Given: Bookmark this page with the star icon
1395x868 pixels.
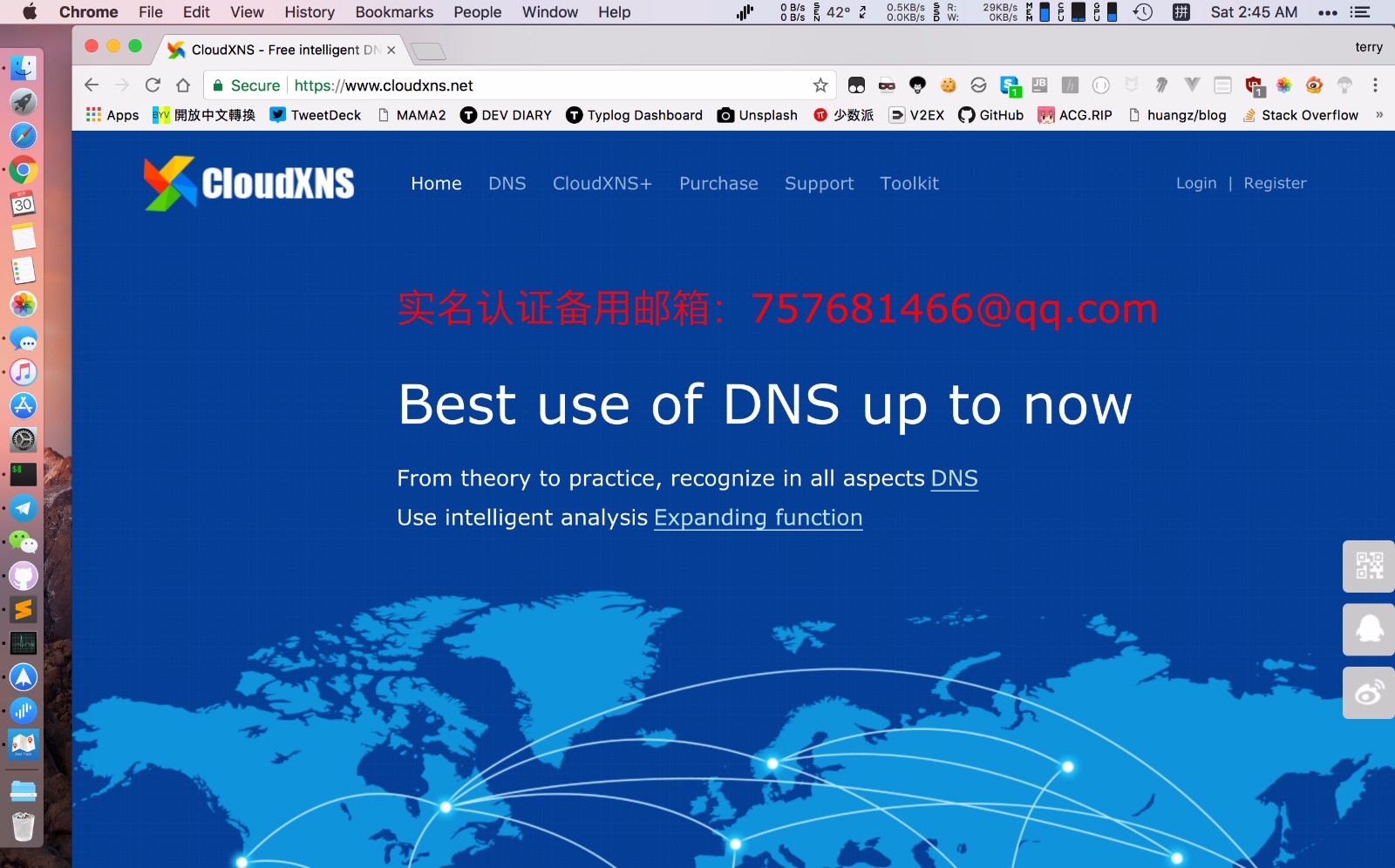Looking at the screenshot, I should click(820, 85).
